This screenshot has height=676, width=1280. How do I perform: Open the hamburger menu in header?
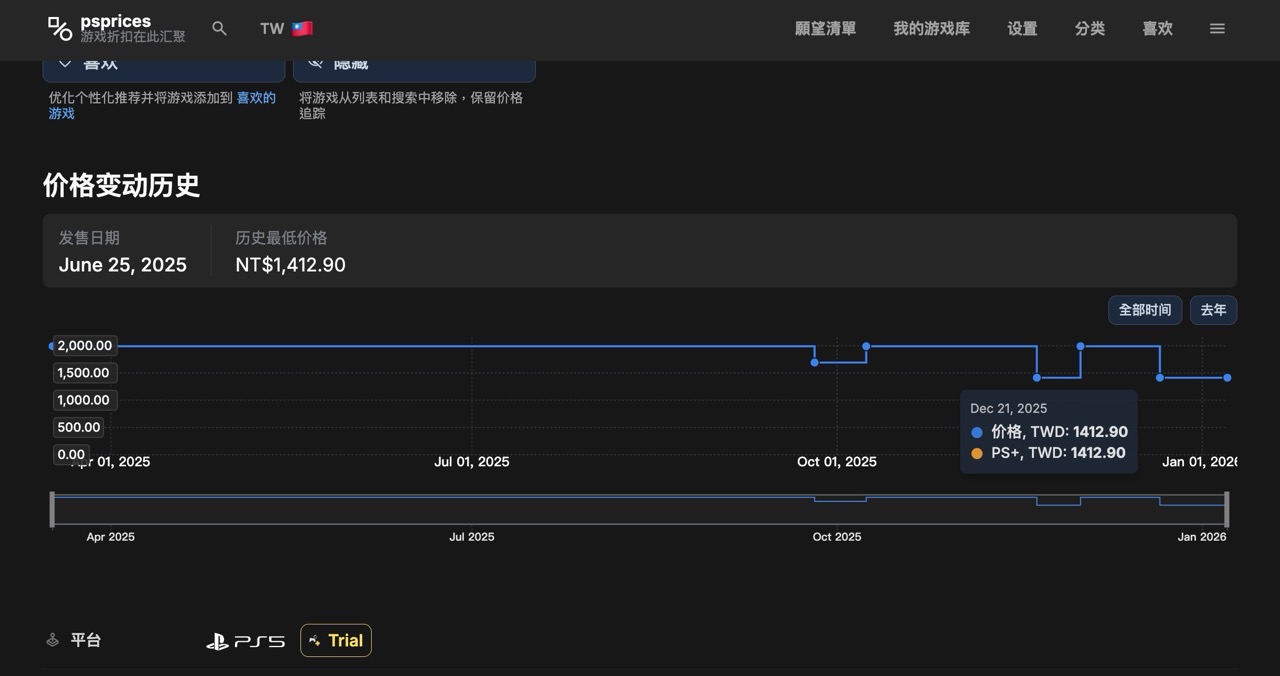click(1217, 29)
